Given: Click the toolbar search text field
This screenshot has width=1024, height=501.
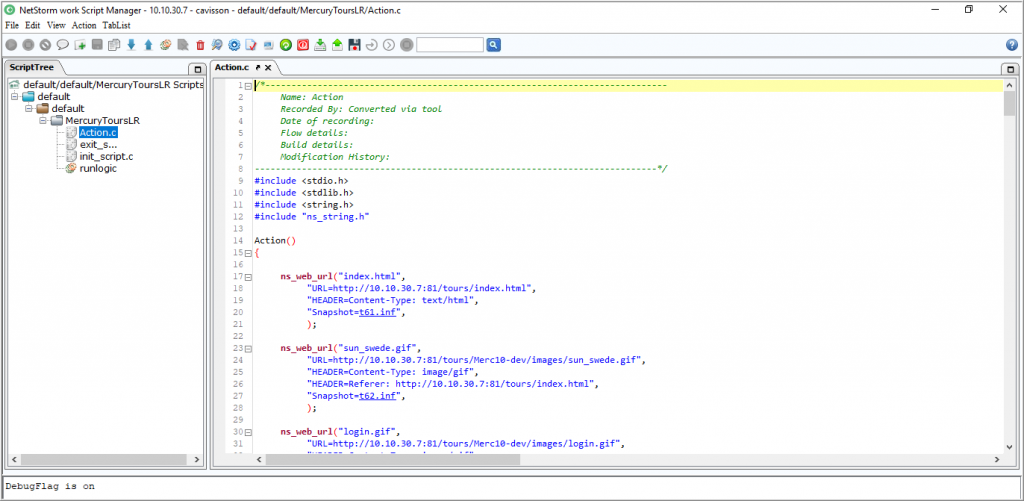Looking at the screenshot, I should 450,45.
